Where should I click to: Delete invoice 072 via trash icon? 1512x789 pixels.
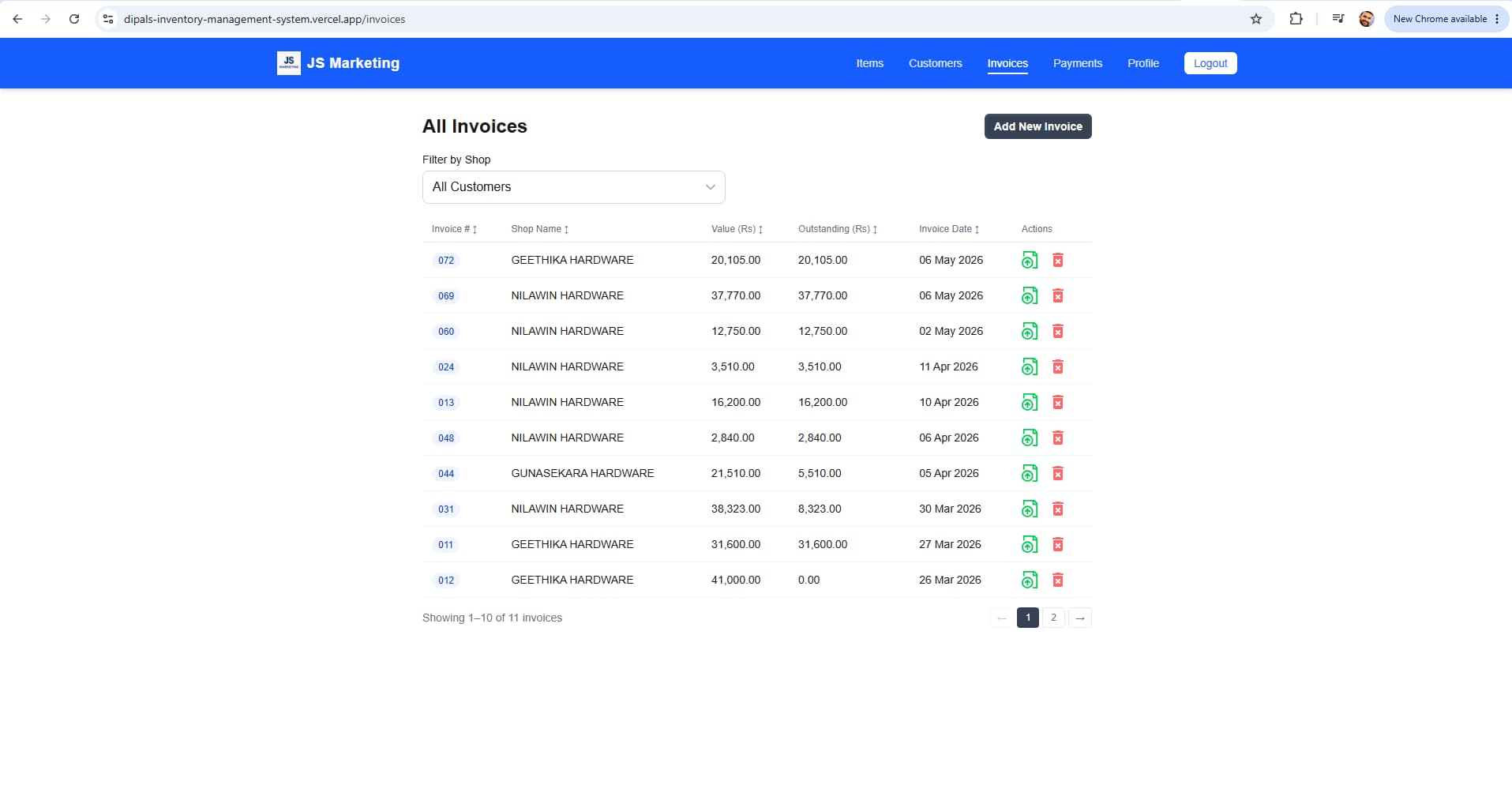(1058, 260)
